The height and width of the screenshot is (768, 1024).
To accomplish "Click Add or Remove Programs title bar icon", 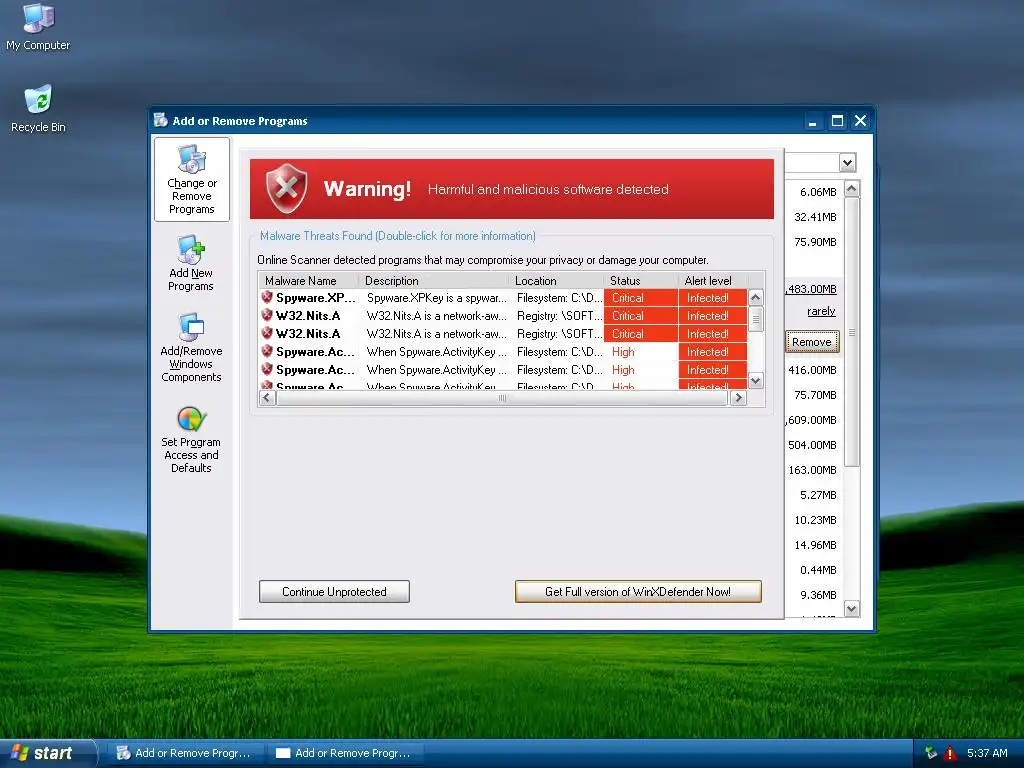I will click(161, 120).
